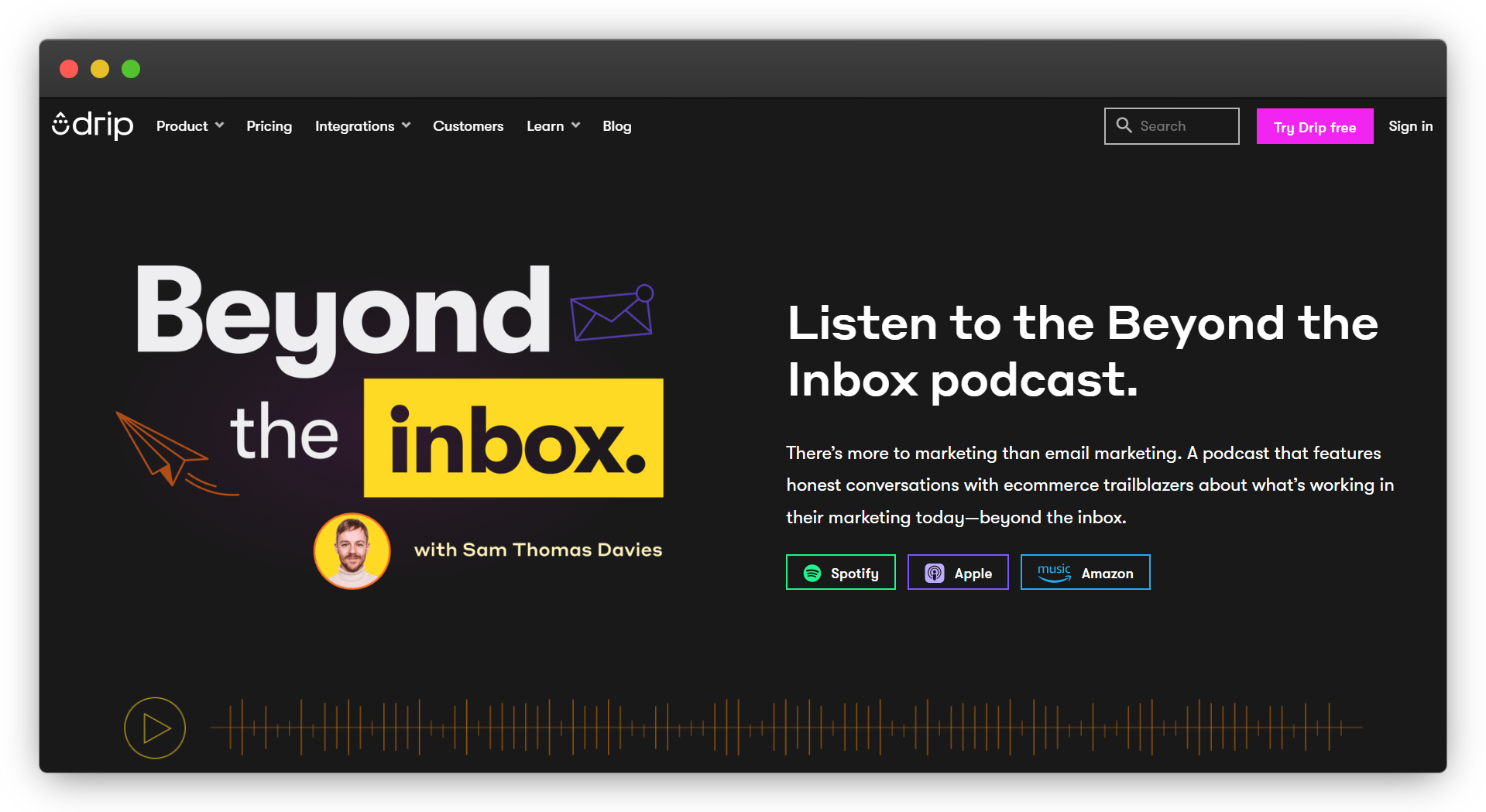Expand the Product menu chevron
Viewport: 1486px width, 812px height.
tap(220, 125)
